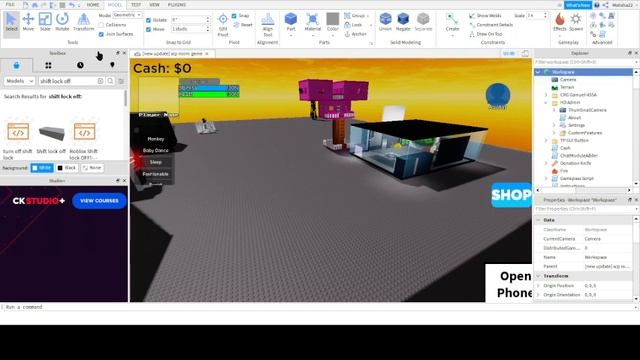Viewport: 640px width, 360px height.
Task: Expand the Donation Knife item
Action: 546,163
